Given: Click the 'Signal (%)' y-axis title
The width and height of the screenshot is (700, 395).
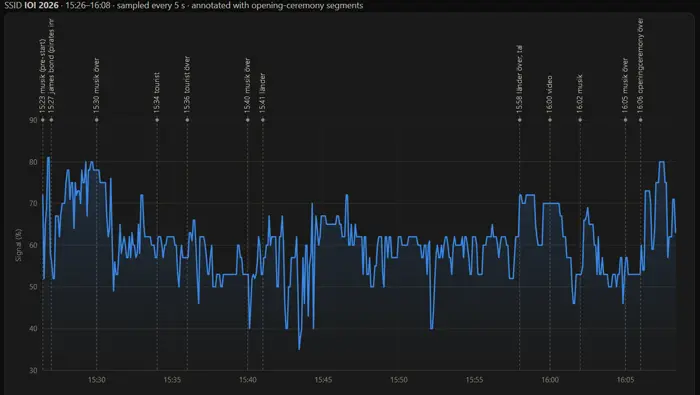Looking at the screenshot, I should coord(18,245).
